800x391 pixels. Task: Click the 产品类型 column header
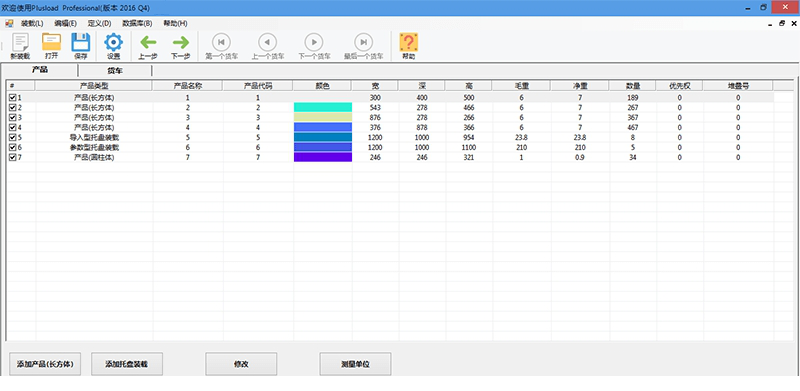pos(94,86)
